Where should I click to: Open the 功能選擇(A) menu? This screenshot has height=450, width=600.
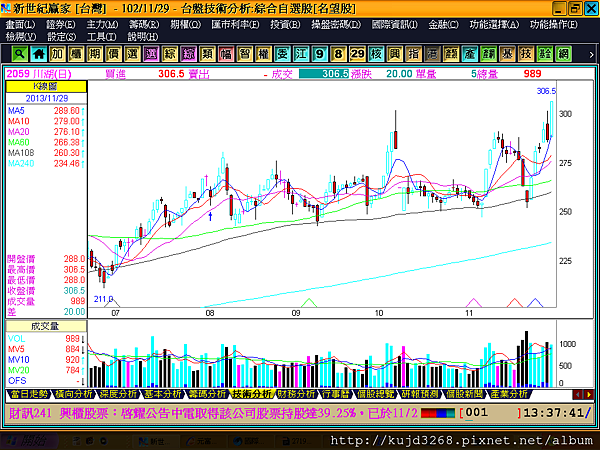(x=494, y=24)
